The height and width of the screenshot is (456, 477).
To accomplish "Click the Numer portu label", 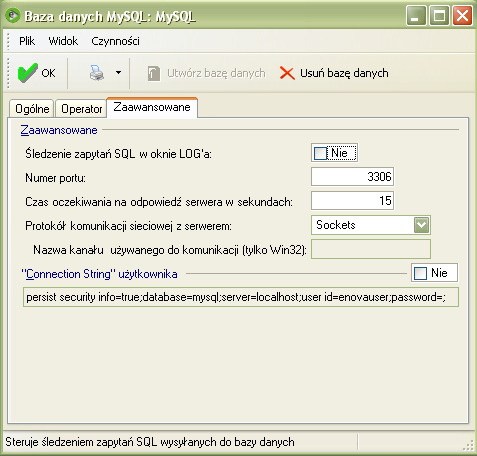I will pos(55,178).
